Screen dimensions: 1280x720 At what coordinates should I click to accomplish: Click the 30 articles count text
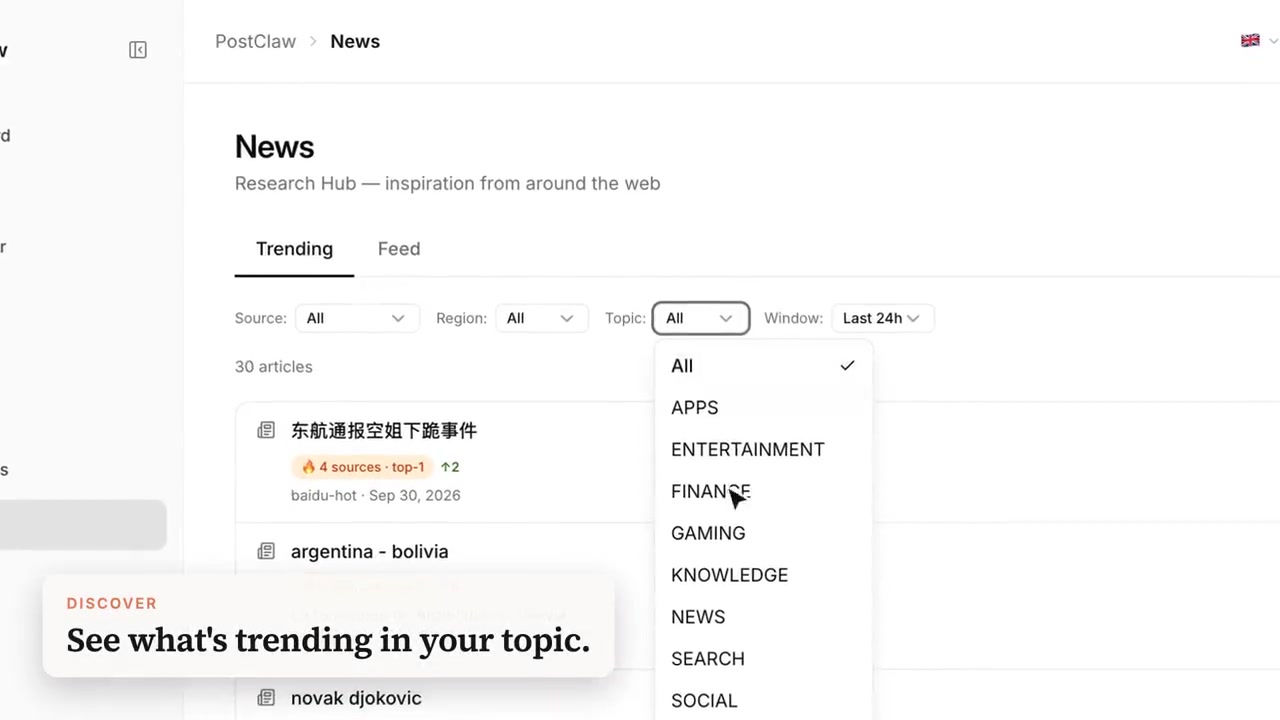[x=273, y=366]
